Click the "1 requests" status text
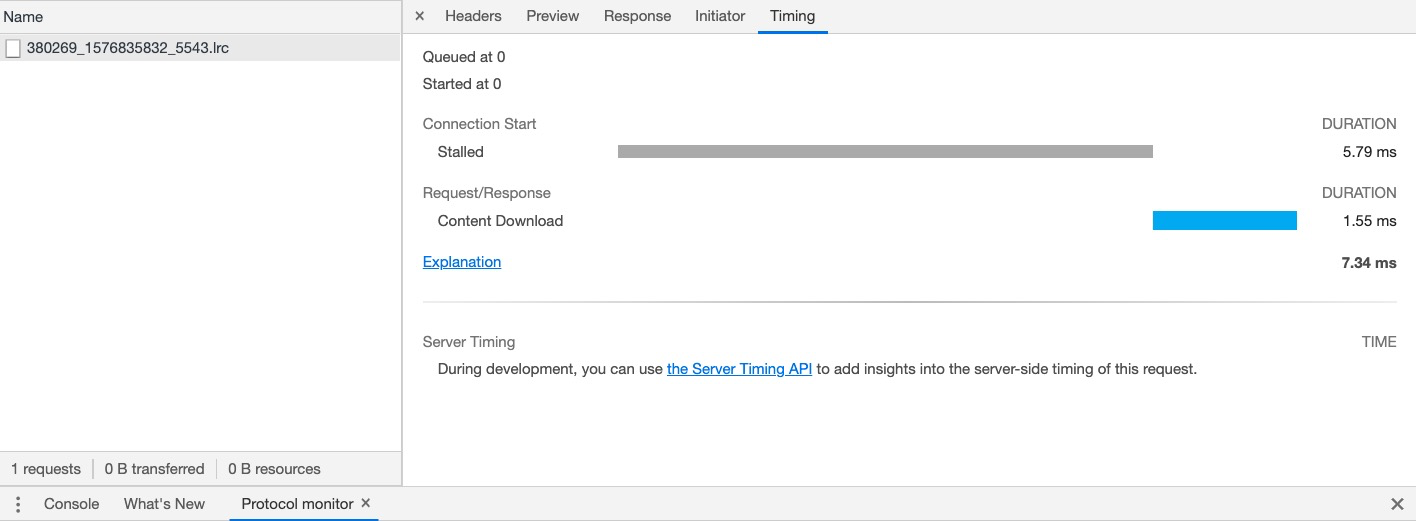Viewport: 1416px width, 521px height. point(46,469)
